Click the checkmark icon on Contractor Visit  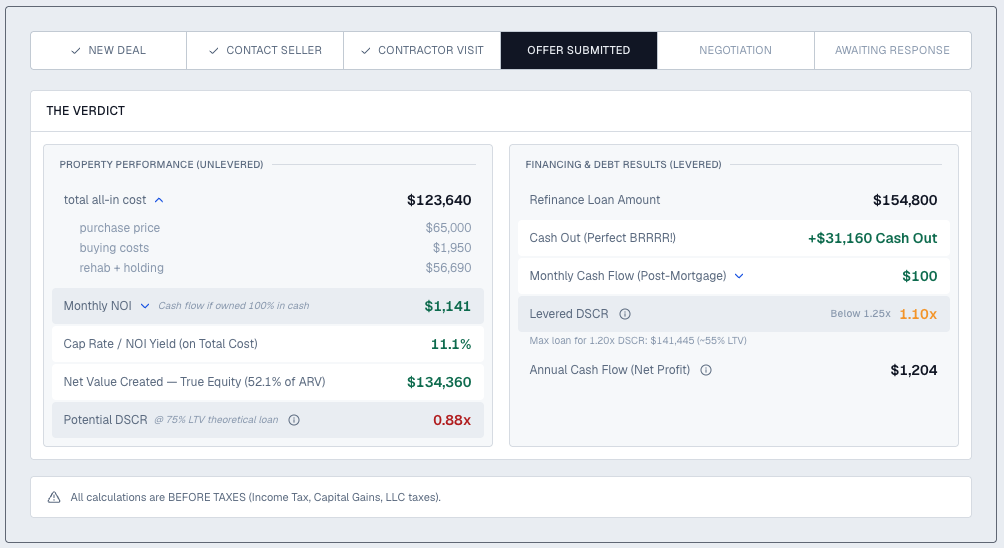[x=366, y=51]
